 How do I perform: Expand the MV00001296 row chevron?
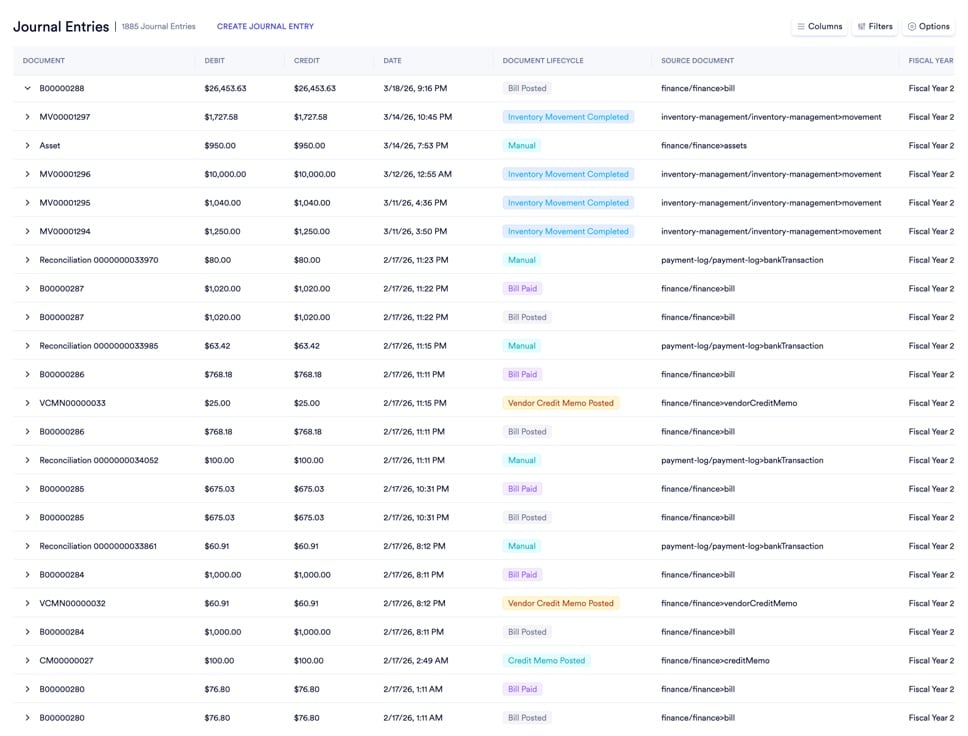click(x=27, y=174)
